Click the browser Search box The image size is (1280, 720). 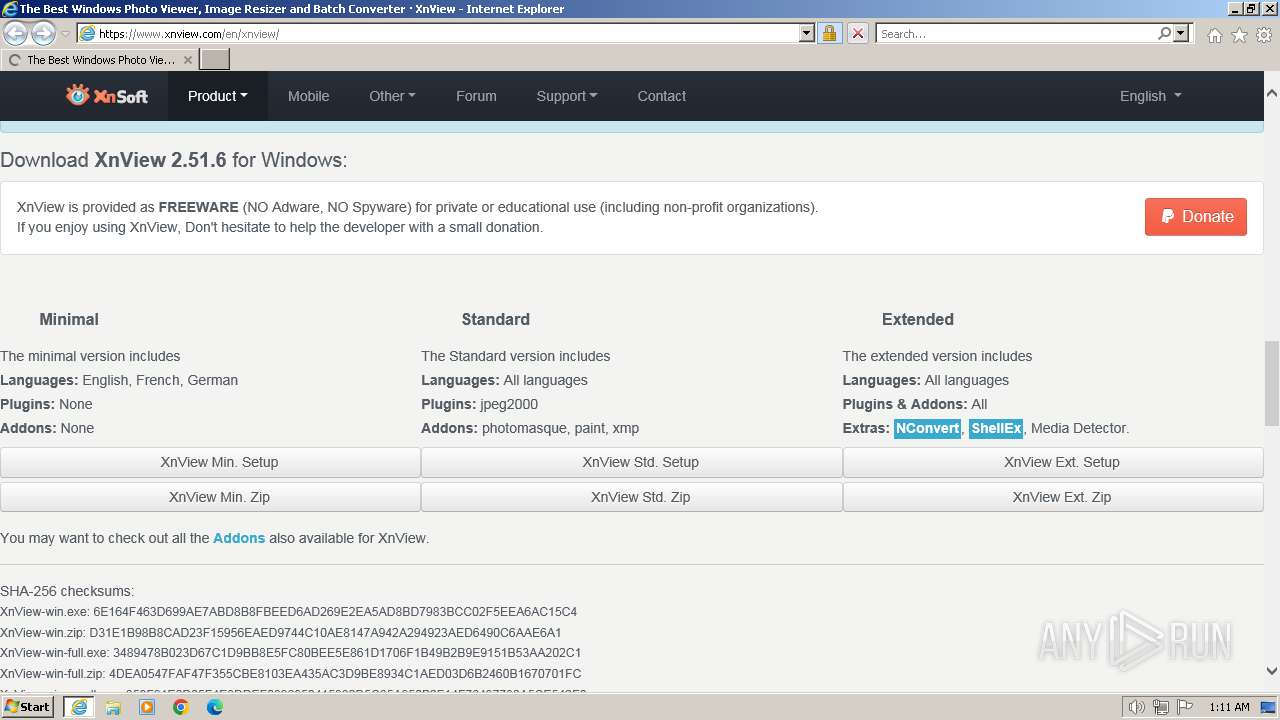[x=1016, y=33]
